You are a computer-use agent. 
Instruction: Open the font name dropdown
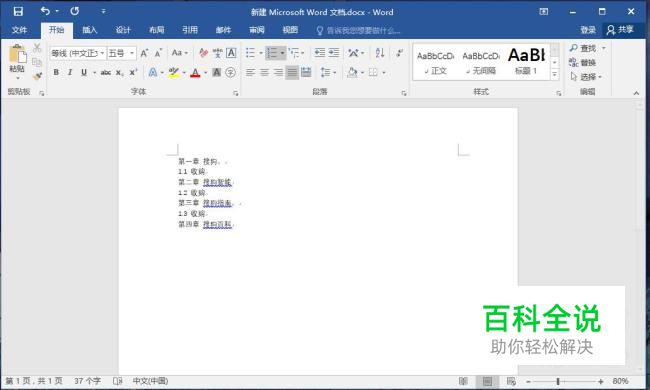point(102,53)
